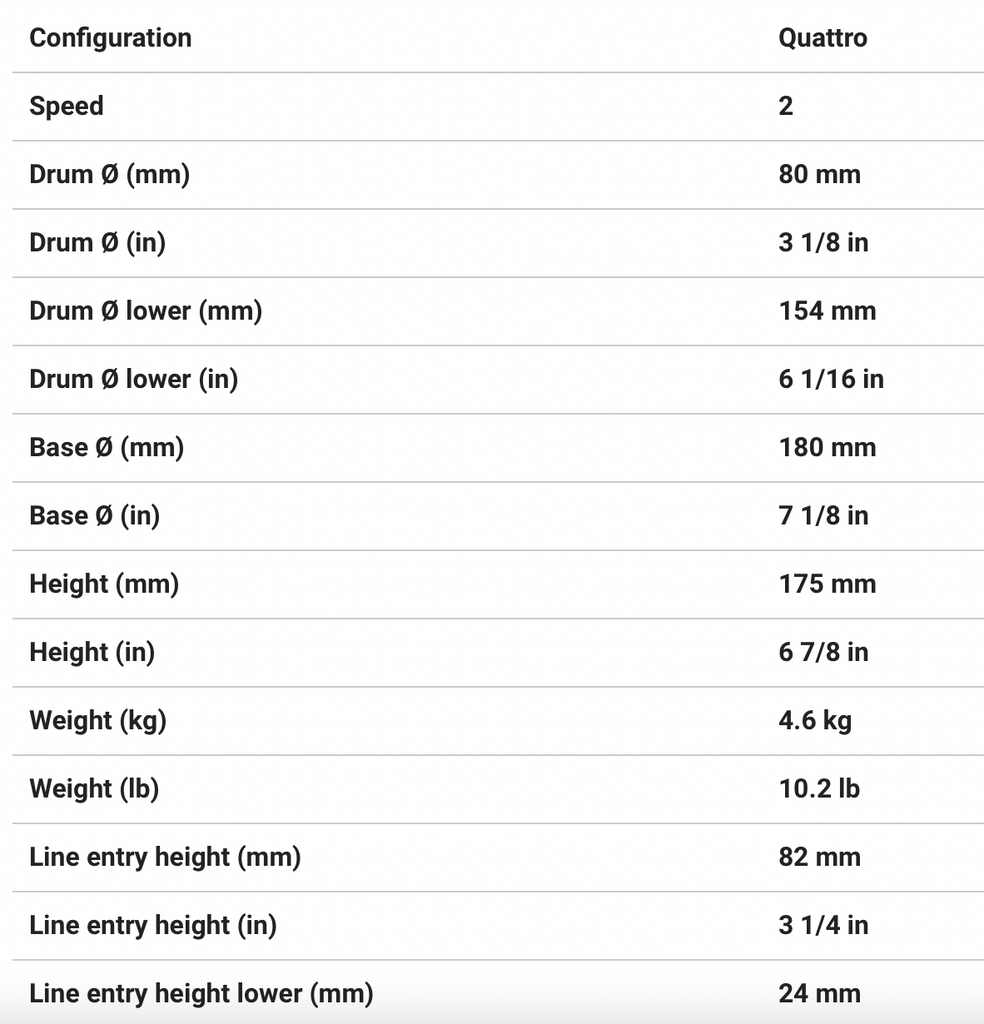The height and width of the screenshot is (1024, 984).
Task: Click the 82 mm line entry value
Action: [819, 857]
